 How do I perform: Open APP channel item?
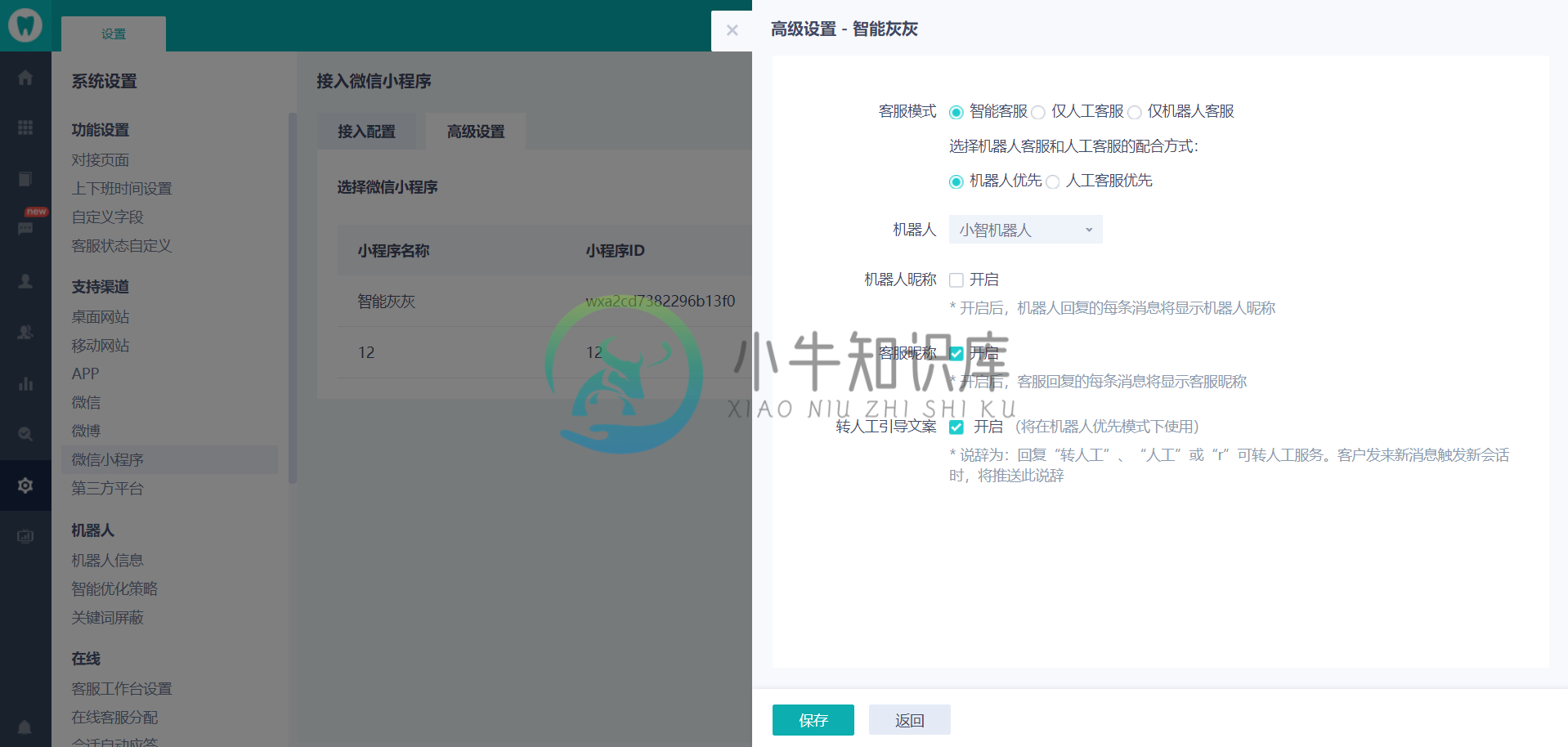85,373
